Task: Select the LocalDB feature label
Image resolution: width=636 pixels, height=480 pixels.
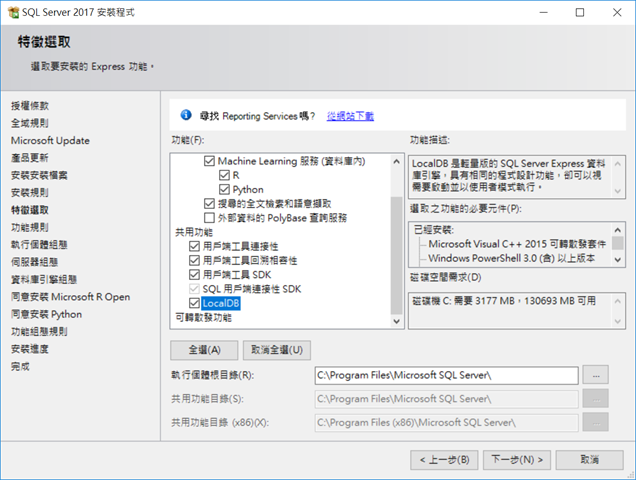Action: pos(221,303)
